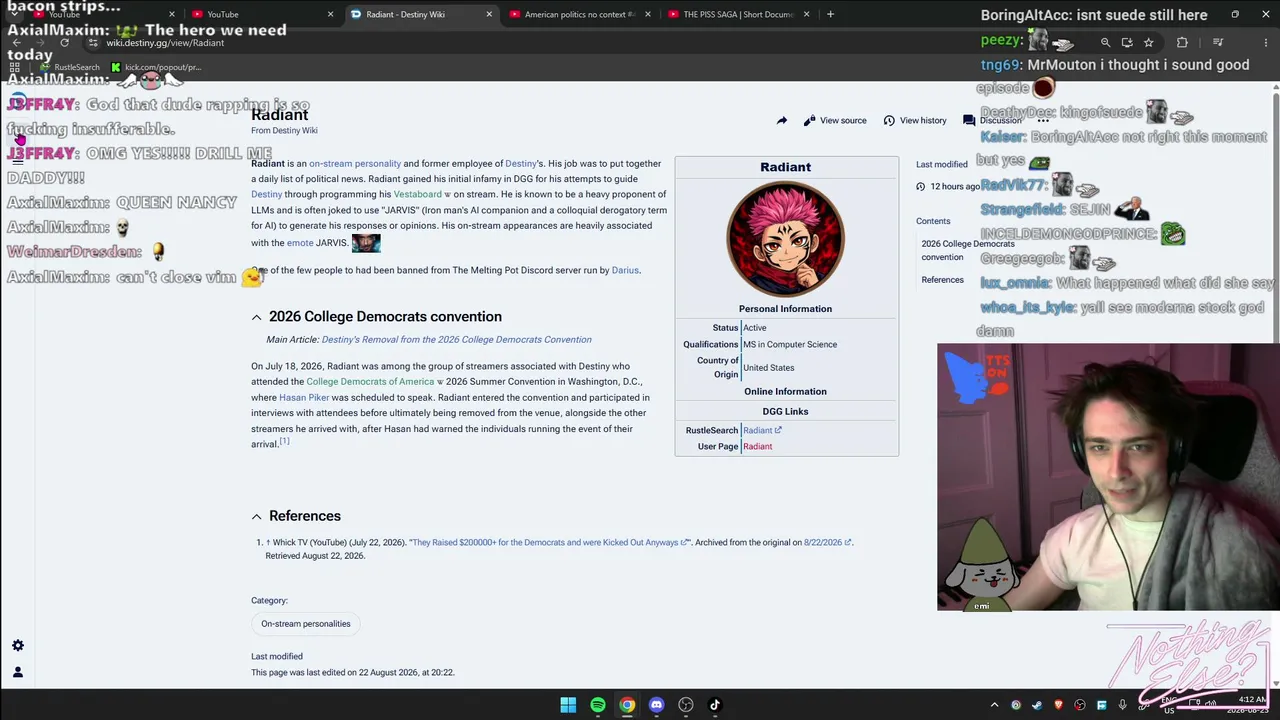Viewport: 1280px width, 720px height.
Task: Click the Destiny link in the first sentence
Action: pyautogui.click(x=520, y=164)
